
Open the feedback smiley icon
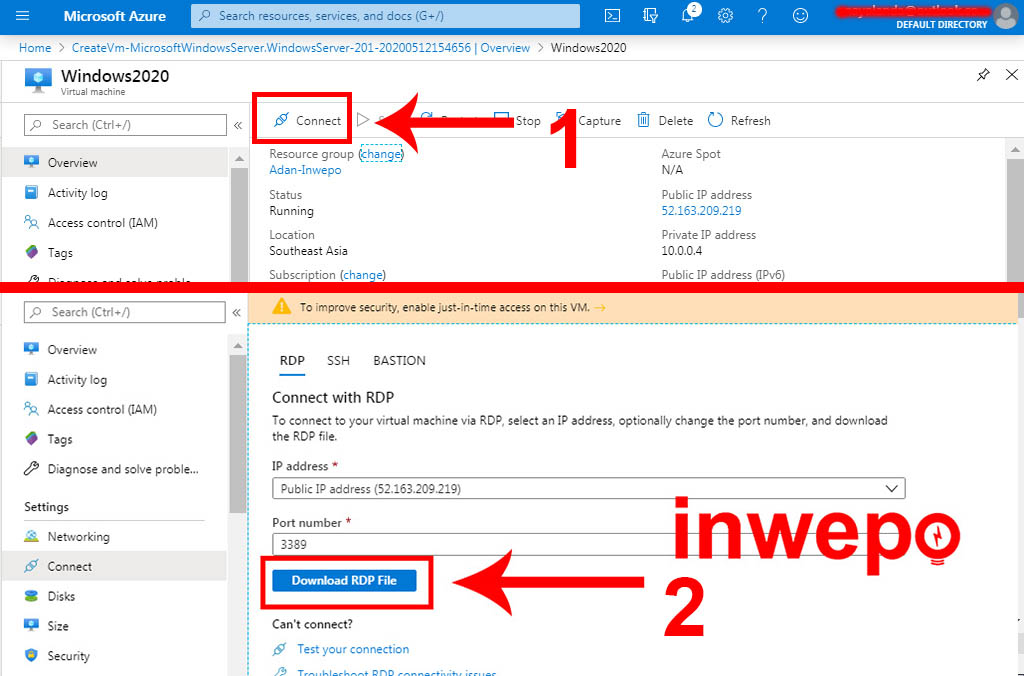[800, 16]
